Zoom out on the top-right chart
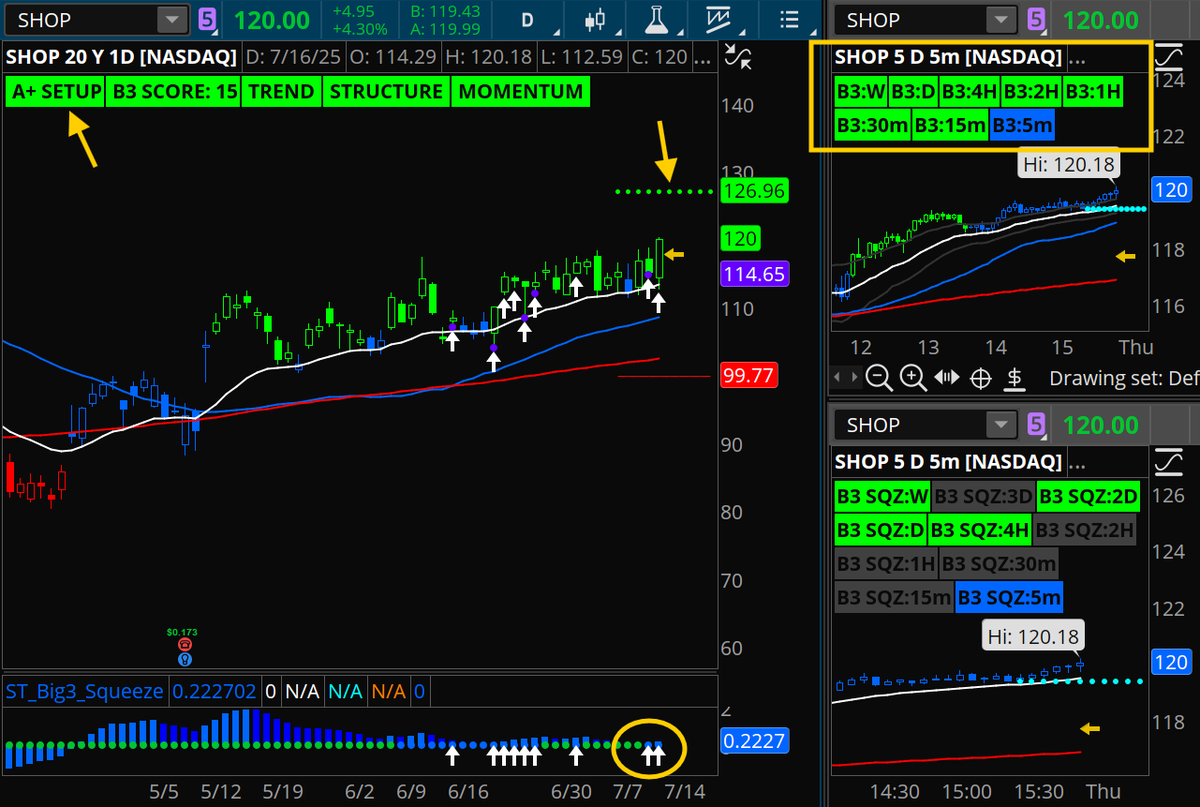 (x=879, y=377)
